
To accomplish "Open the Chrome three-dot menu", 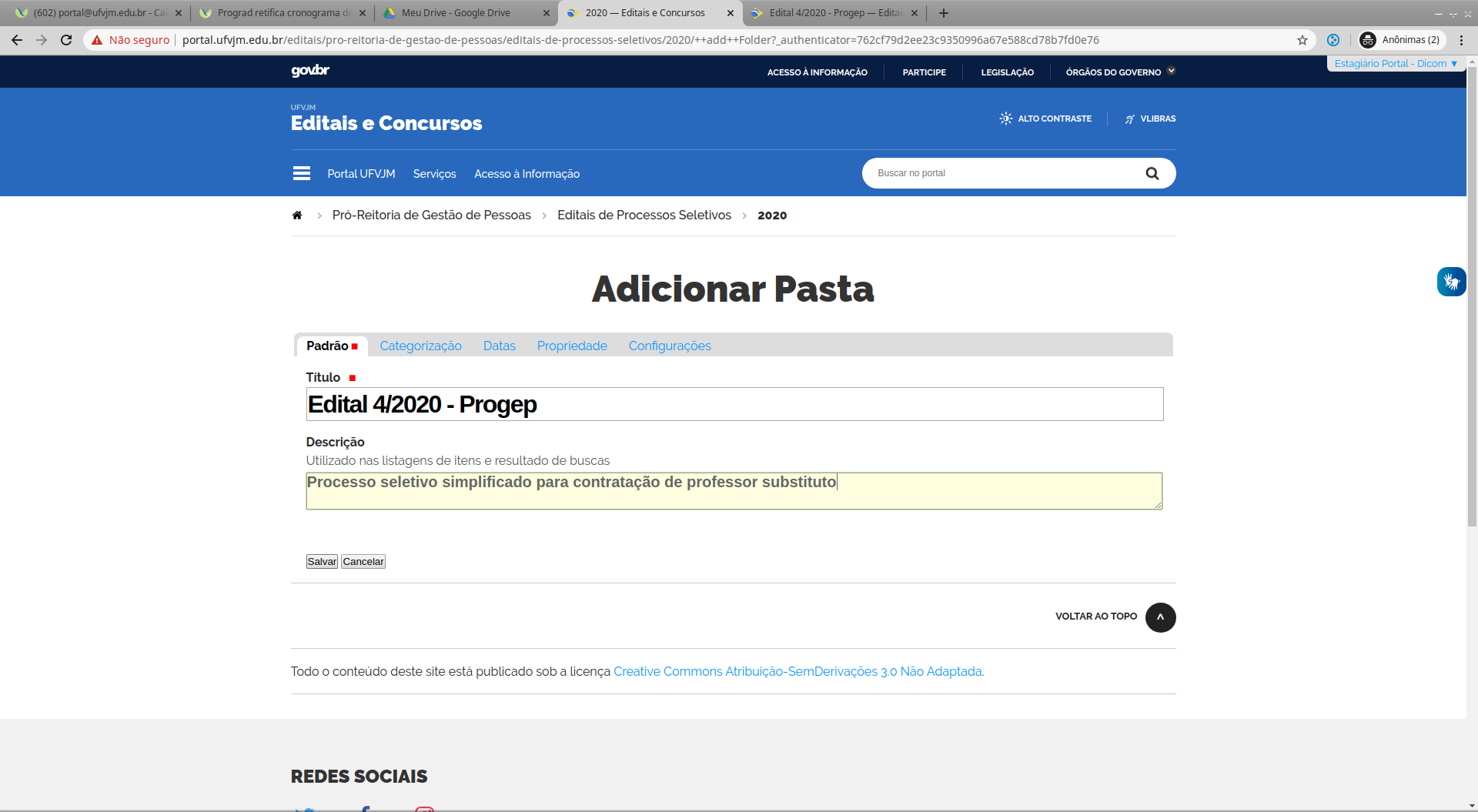I will pyautogui.click(x=1461, y=40).
